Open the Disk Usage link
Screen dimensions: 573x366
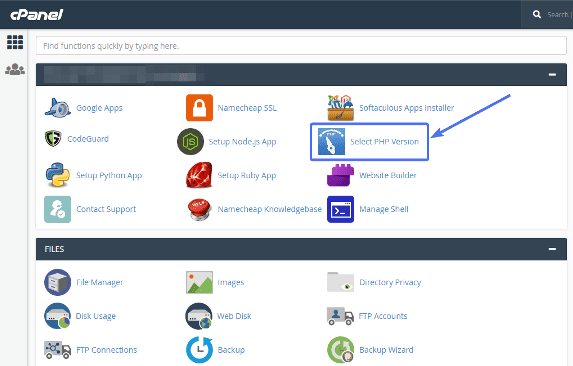[95, 316]
